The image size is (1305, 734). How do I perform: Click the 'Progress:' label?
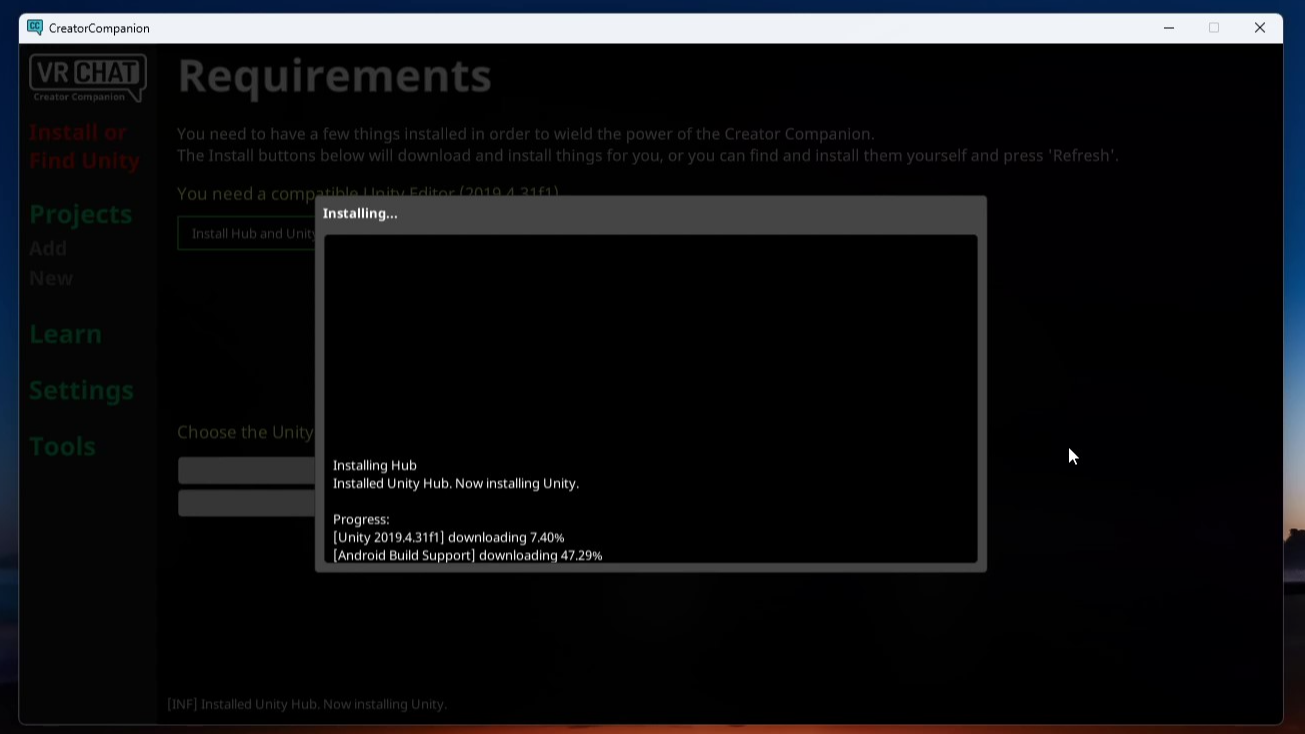click(x=361, y=519)
